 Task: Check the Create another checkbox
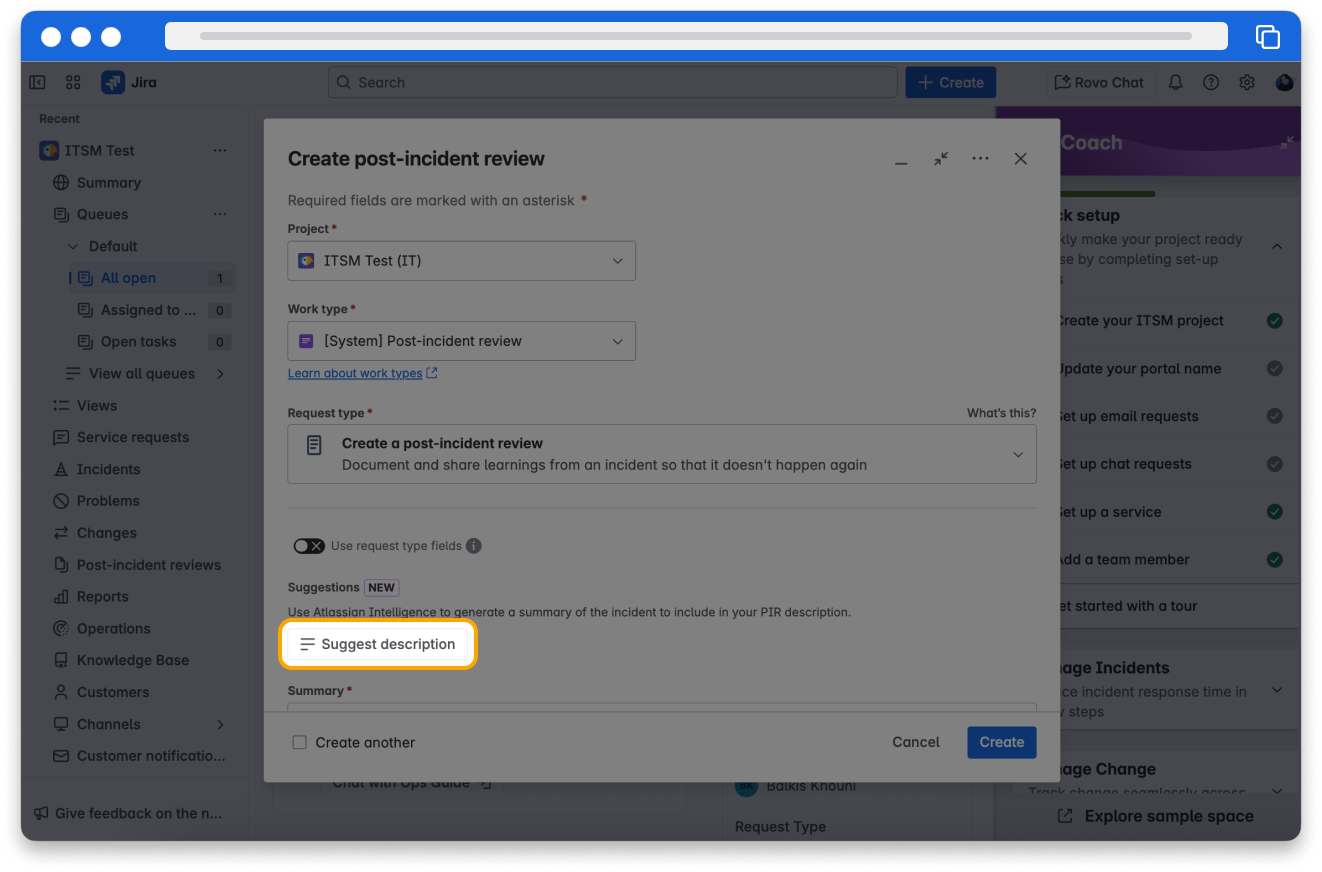pyautogui.click(x=299, y=742)
